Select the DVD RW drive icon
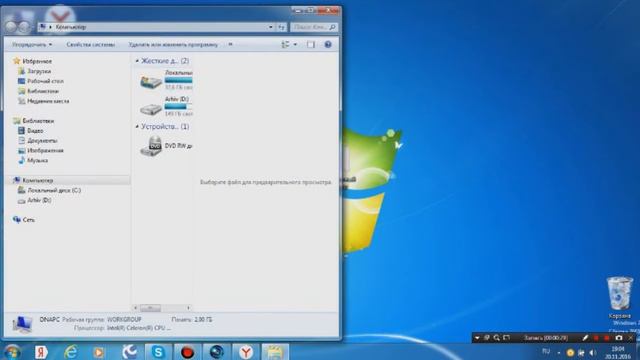Screen dimensions: 640x360 pos(151,146)
